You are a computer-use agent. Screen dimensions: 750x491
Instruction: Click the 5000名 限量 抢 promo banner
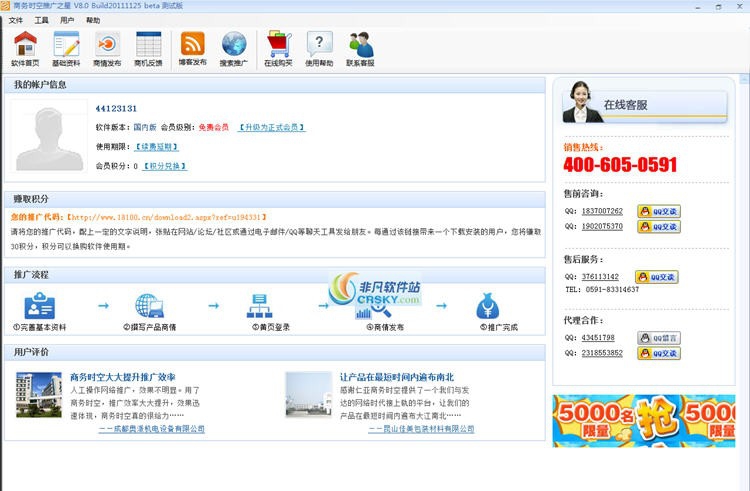click(644, 421)
